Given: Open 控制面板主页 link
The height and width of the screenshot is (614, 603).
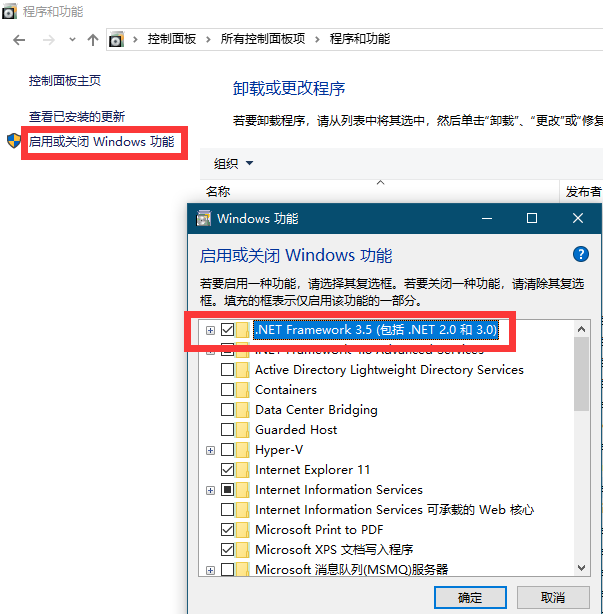Looking at the screenshot, I should (x=65, y=81).
